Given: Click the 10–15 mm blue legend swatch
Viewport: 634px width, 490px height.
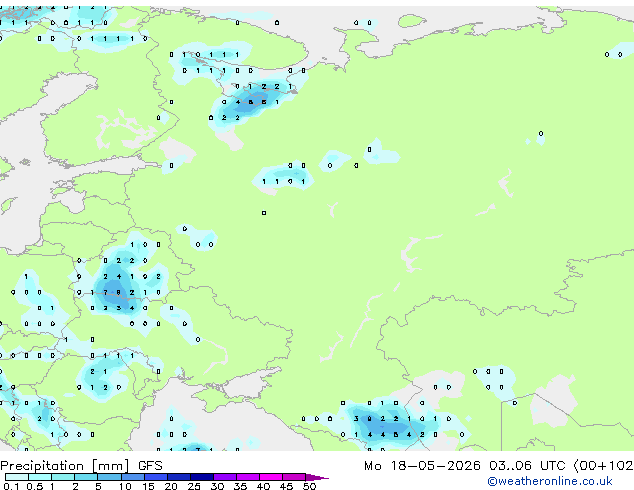Looking at the screenshot, I should pos(132,477).
